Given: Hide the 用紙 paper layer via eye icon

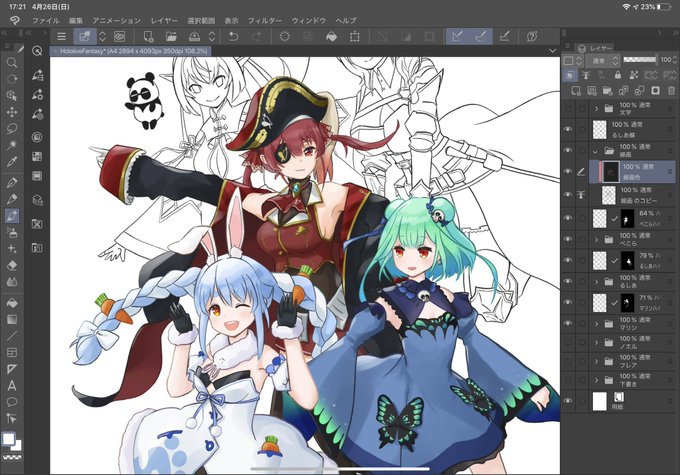Looking at the screenshot, I should tap(568, 401).
